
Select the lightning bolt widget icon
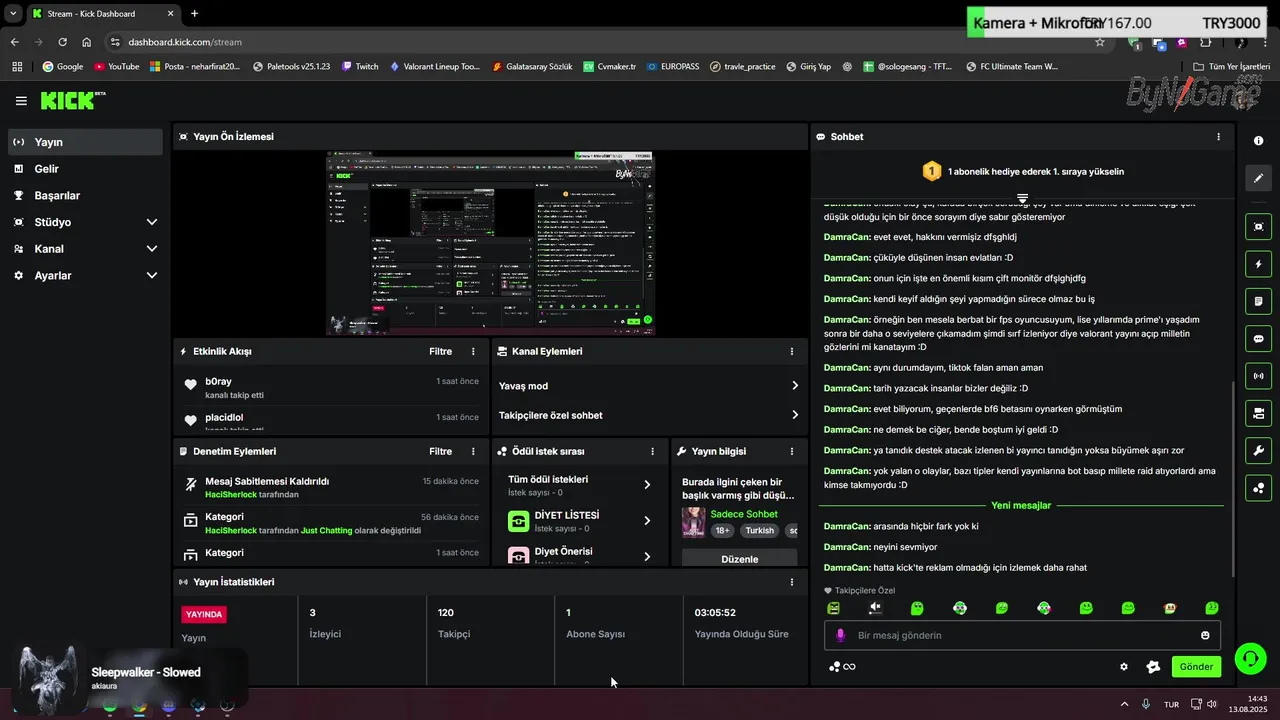tap(1258, 264)
